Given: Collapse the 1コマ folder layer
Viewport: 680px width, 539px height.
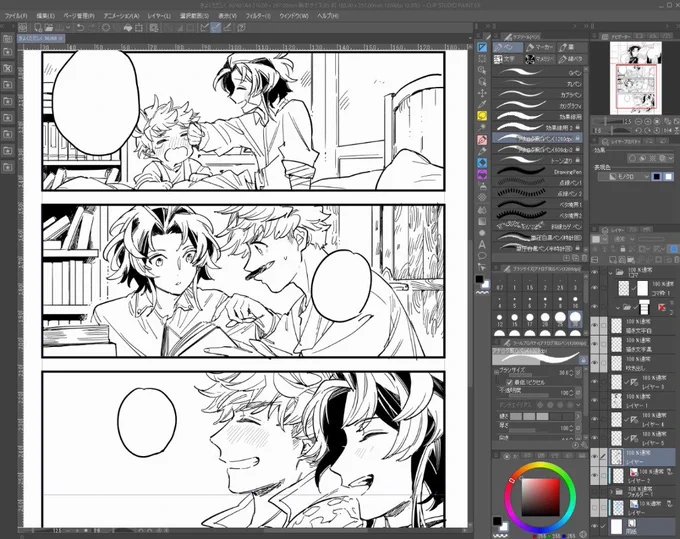Looking at the screenshot, I should tap(611, 272).
